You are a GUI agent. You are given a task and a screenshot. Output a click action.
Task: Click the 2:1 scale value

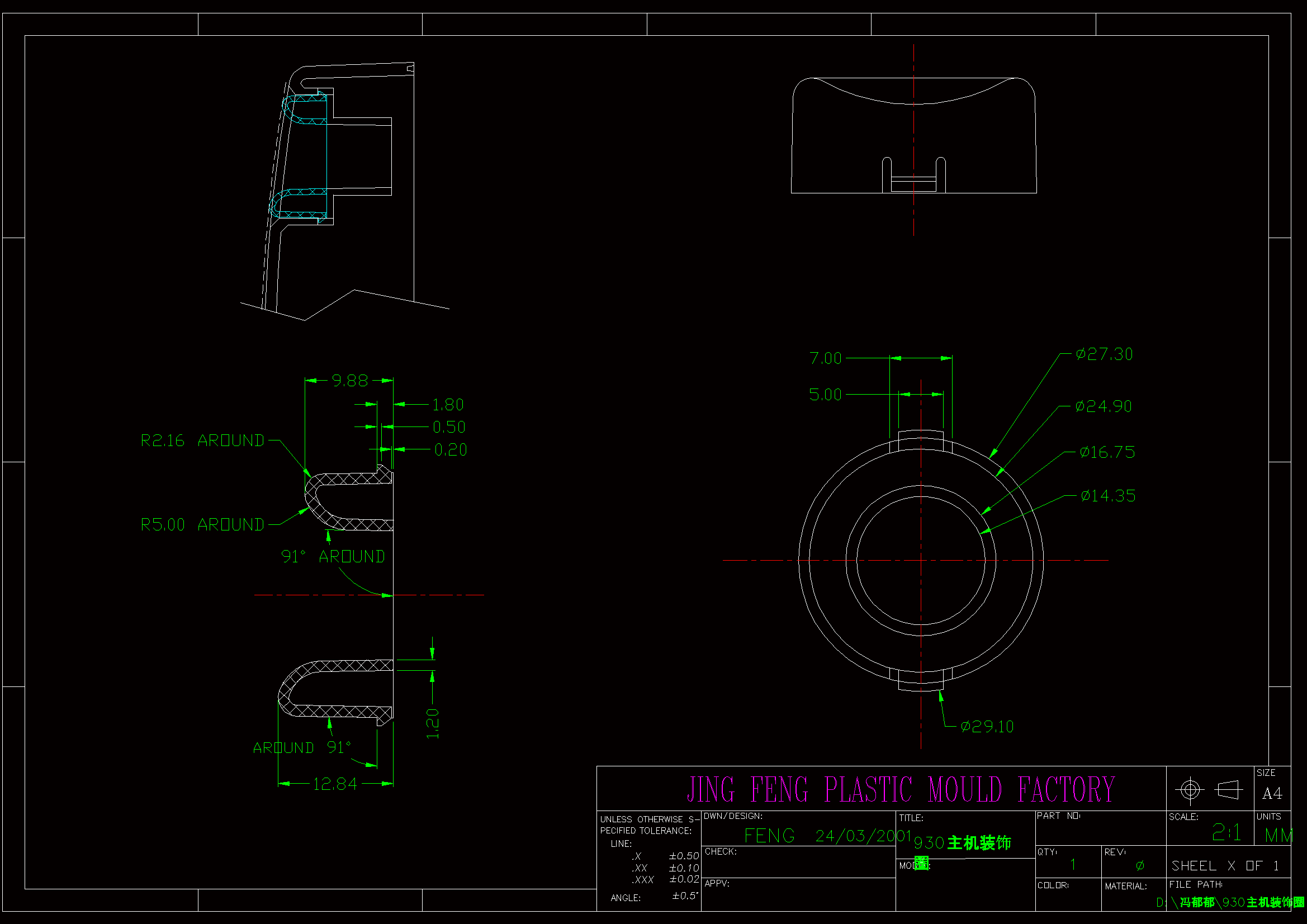1225,833
